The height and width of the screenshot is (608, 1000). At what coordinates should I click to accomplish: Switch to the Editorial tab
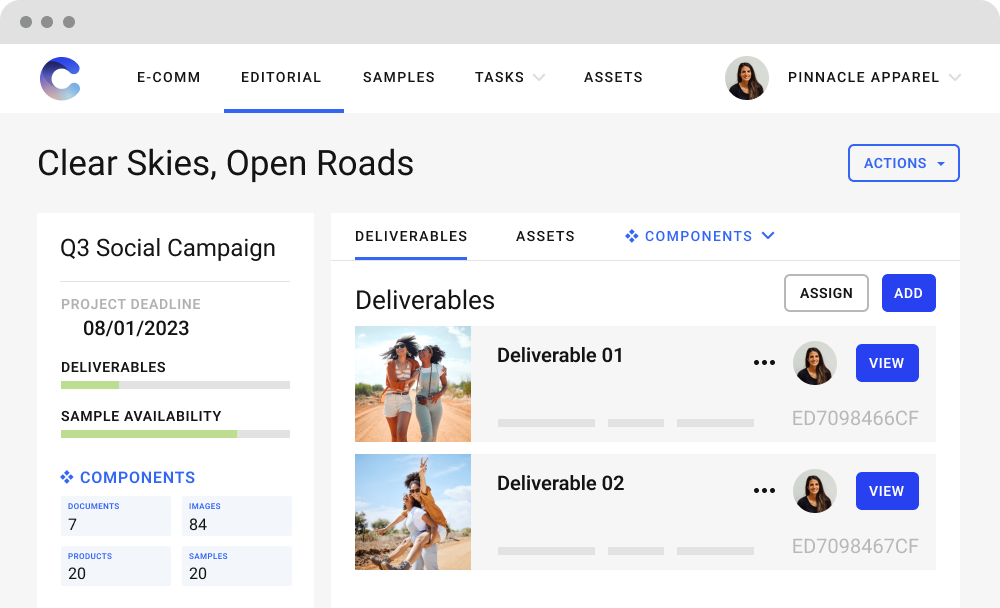coord(281,78)
